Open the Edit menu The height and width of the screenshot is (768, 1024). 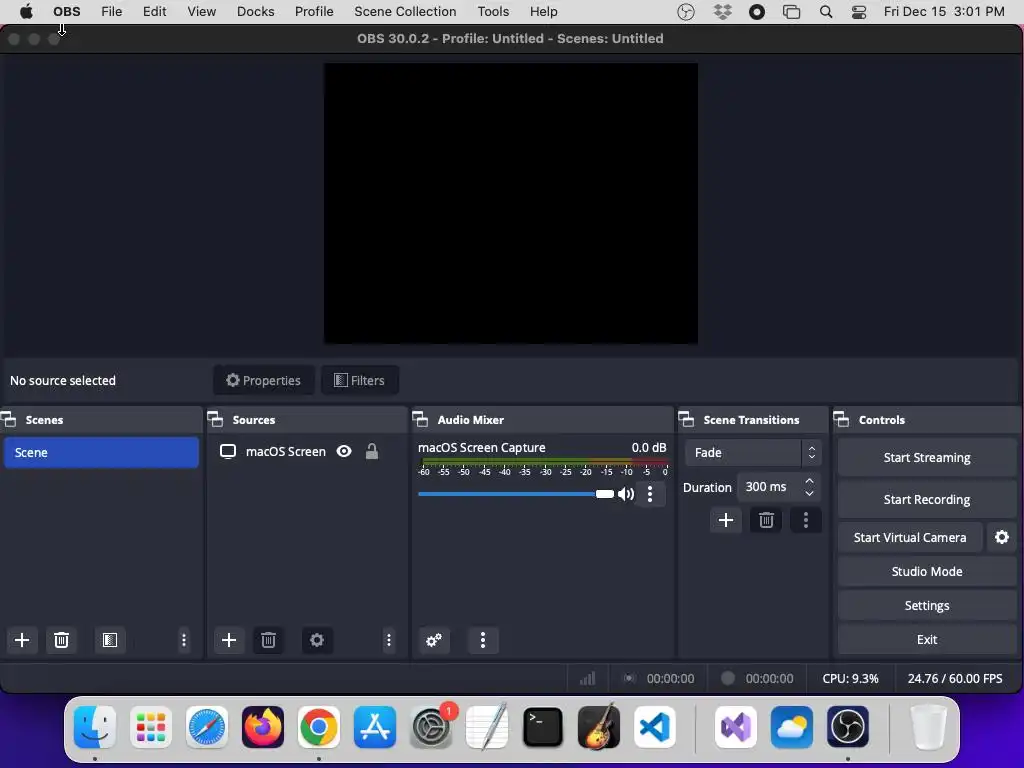155,12
